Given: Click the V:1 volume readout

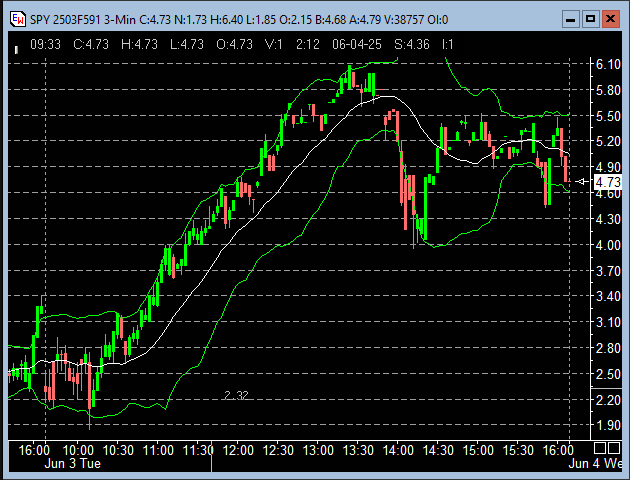Looking at the screenshot, I should (274, 44).
